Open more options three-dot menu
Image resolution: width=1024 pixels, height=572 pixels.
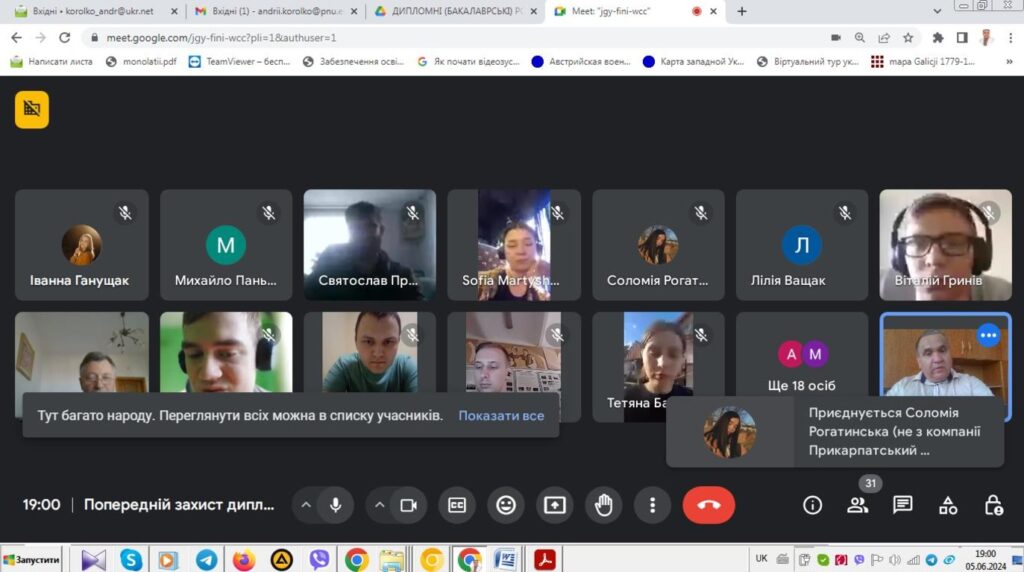(x=652, y=505)
